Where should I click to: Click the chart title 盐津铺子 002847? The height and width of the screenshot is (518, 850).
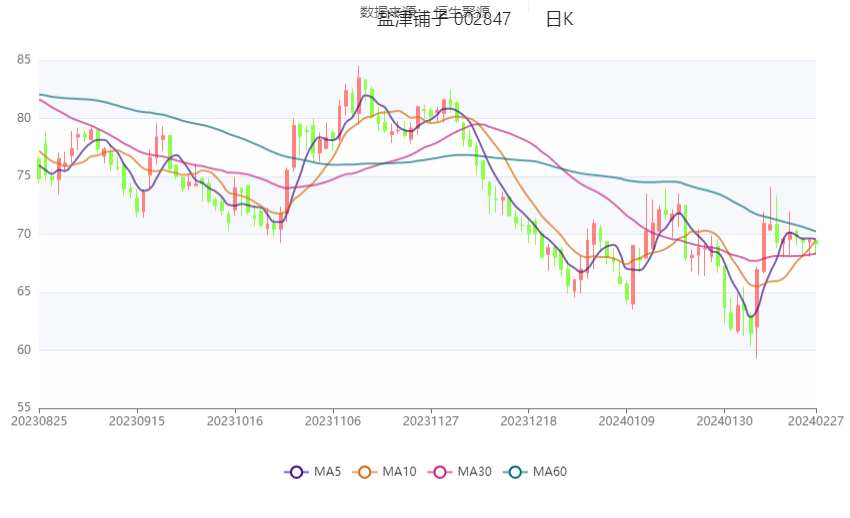tap(443, 20)
